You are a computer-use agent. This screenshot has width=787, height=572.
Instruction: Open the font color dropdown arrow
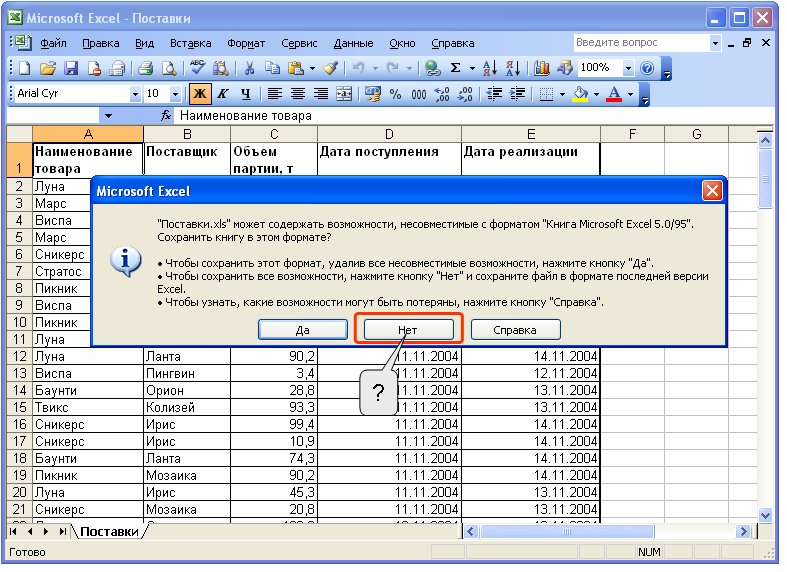(630, 94)
